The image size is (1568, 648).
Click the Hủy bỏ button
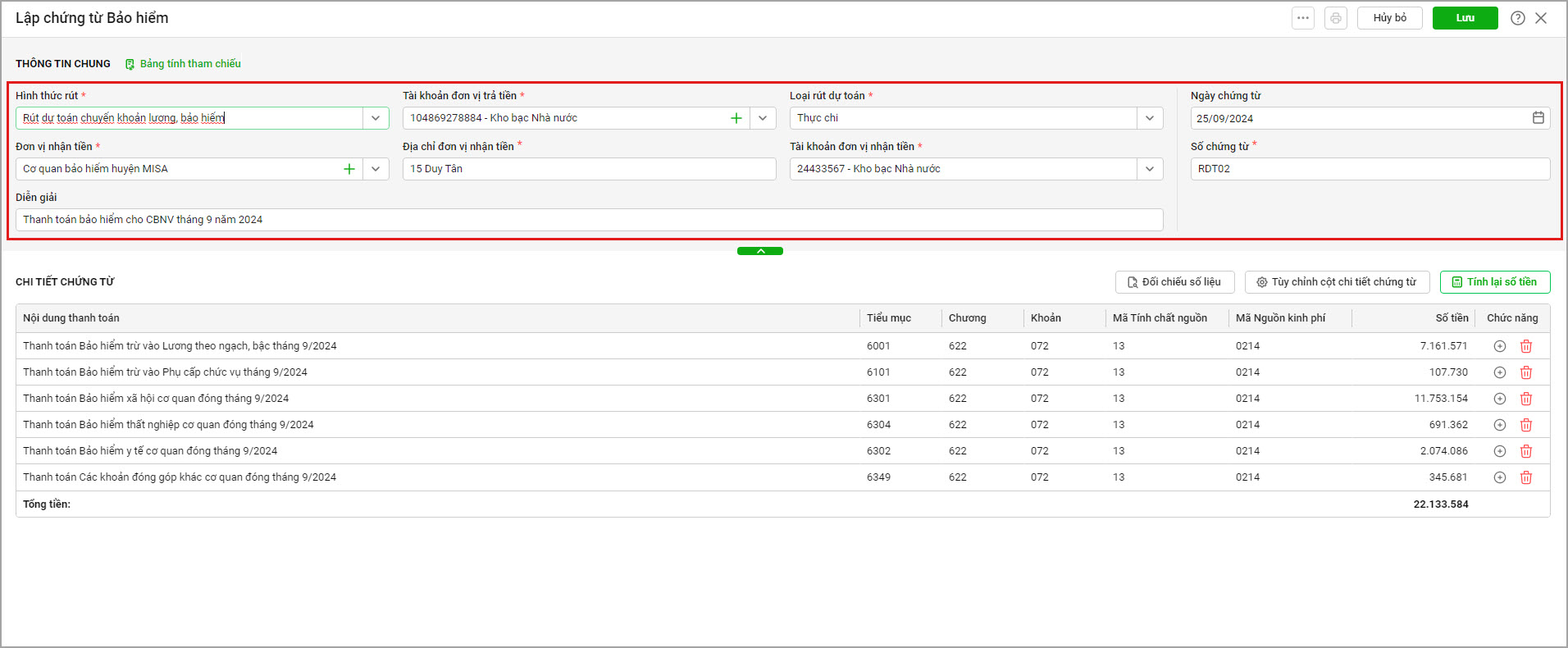pyautogui.click(x=1390, y=18)
